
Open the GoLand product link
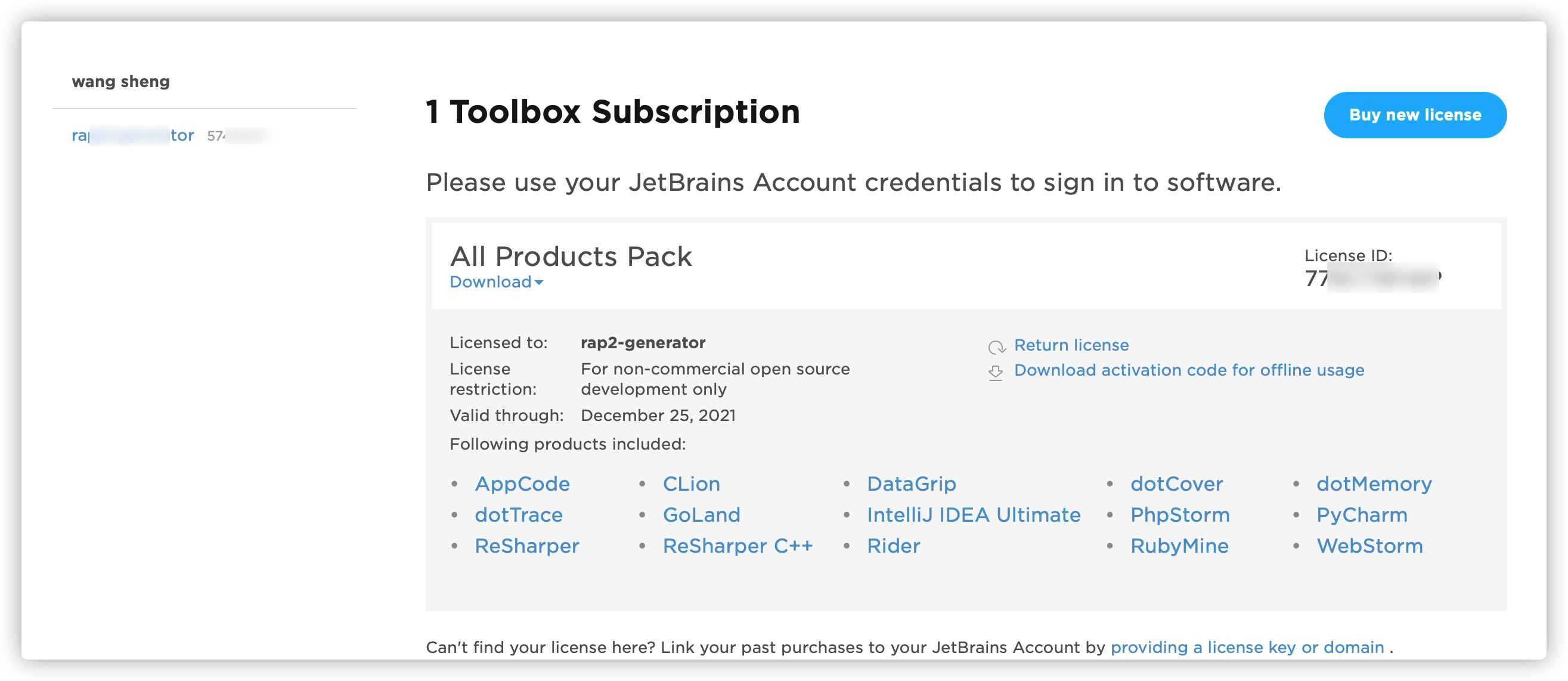(701, 515)
